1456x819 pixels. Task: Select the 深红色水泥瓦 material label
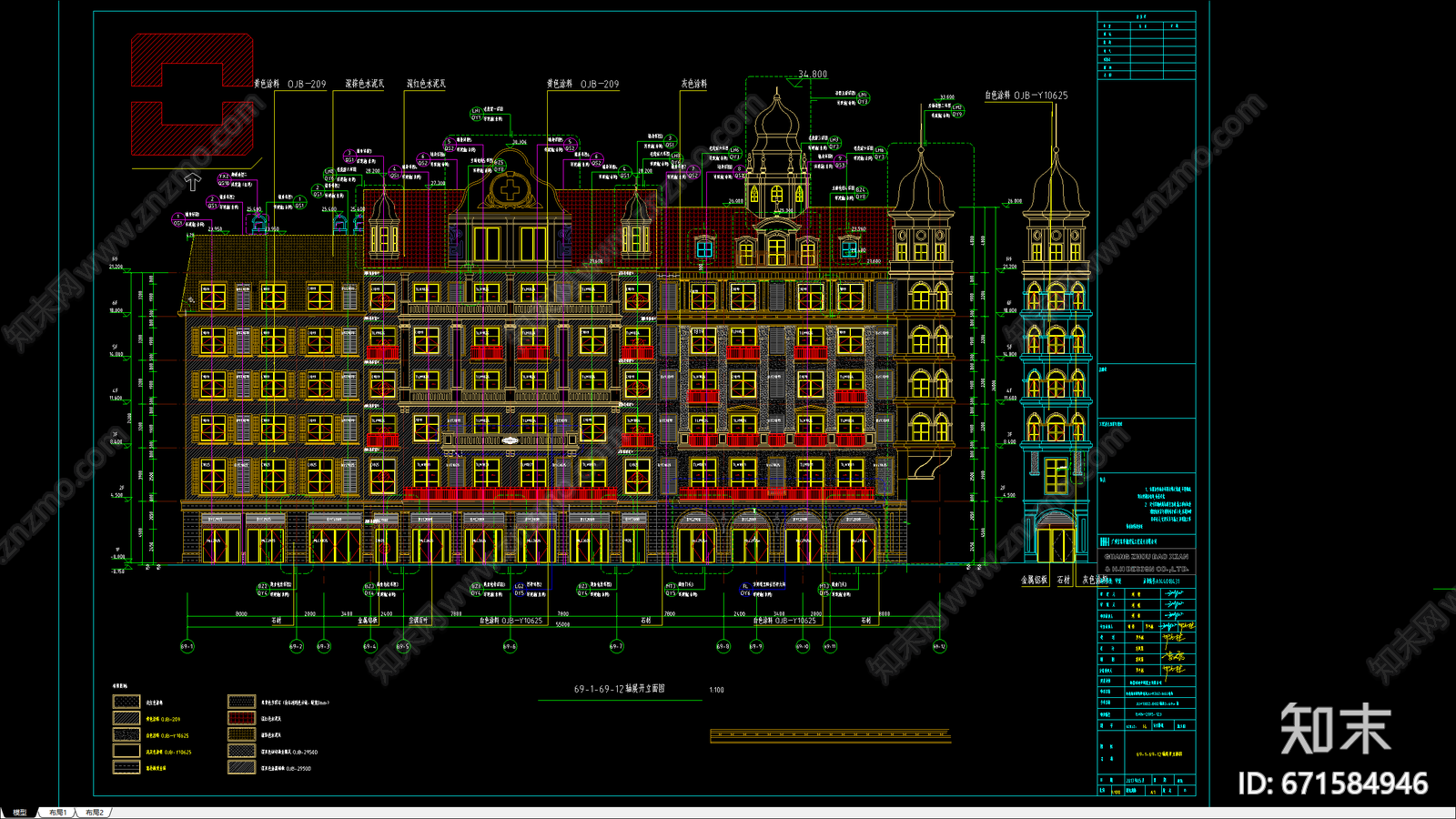(x=426, y=84)
